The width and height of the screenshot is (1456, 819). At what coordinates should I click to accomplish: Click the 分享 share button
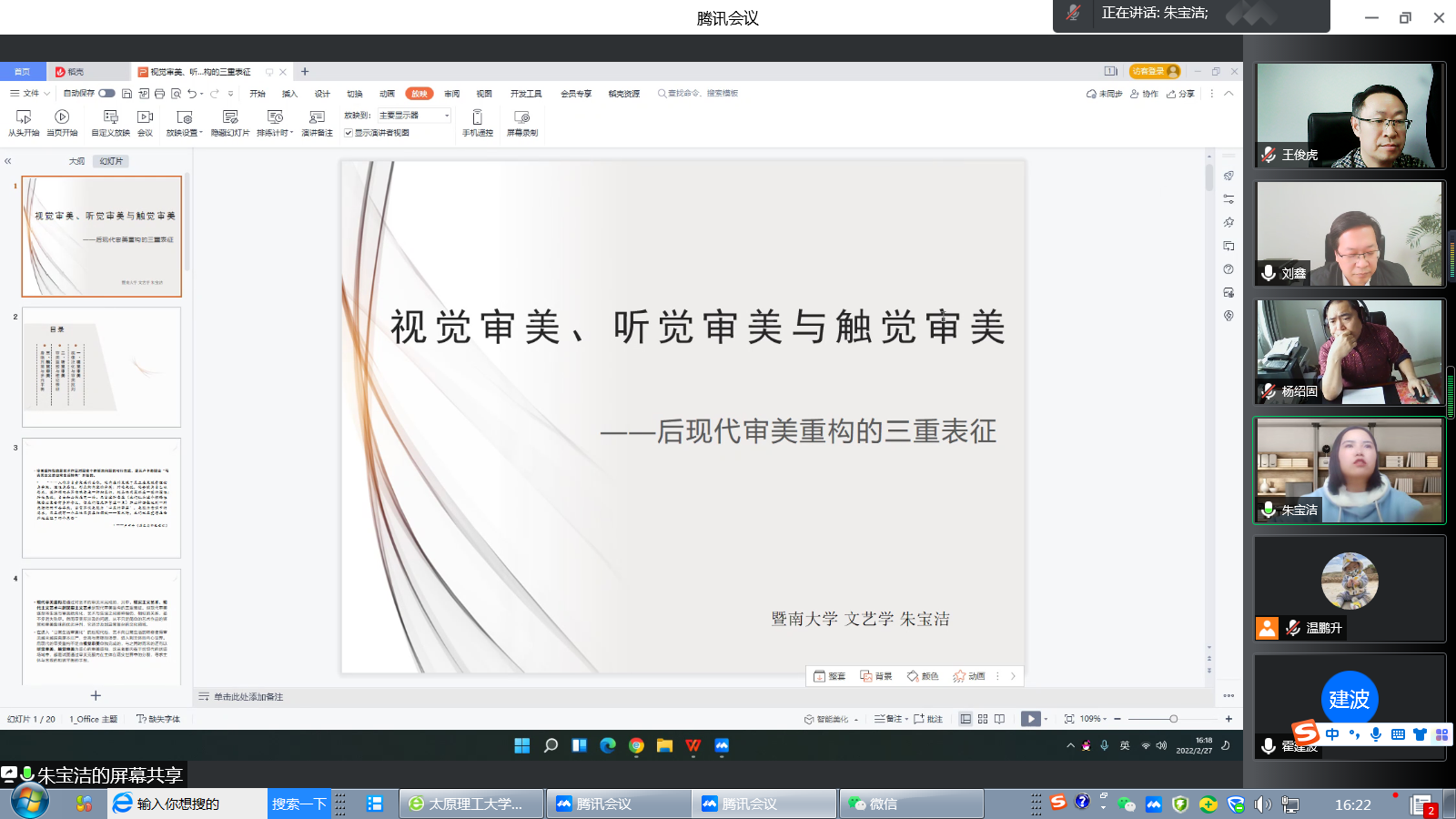[1180, 94]
